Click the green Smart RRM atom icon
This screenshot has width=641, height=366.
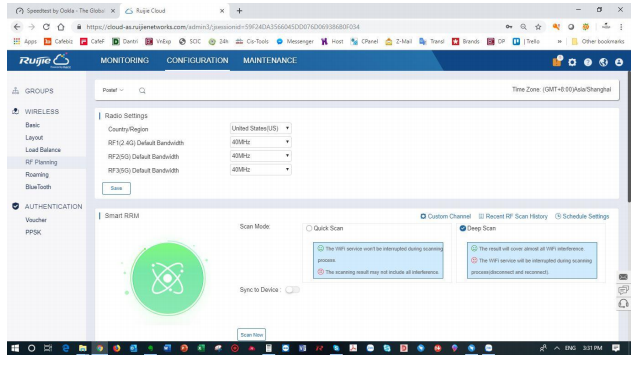pos(168,278)
